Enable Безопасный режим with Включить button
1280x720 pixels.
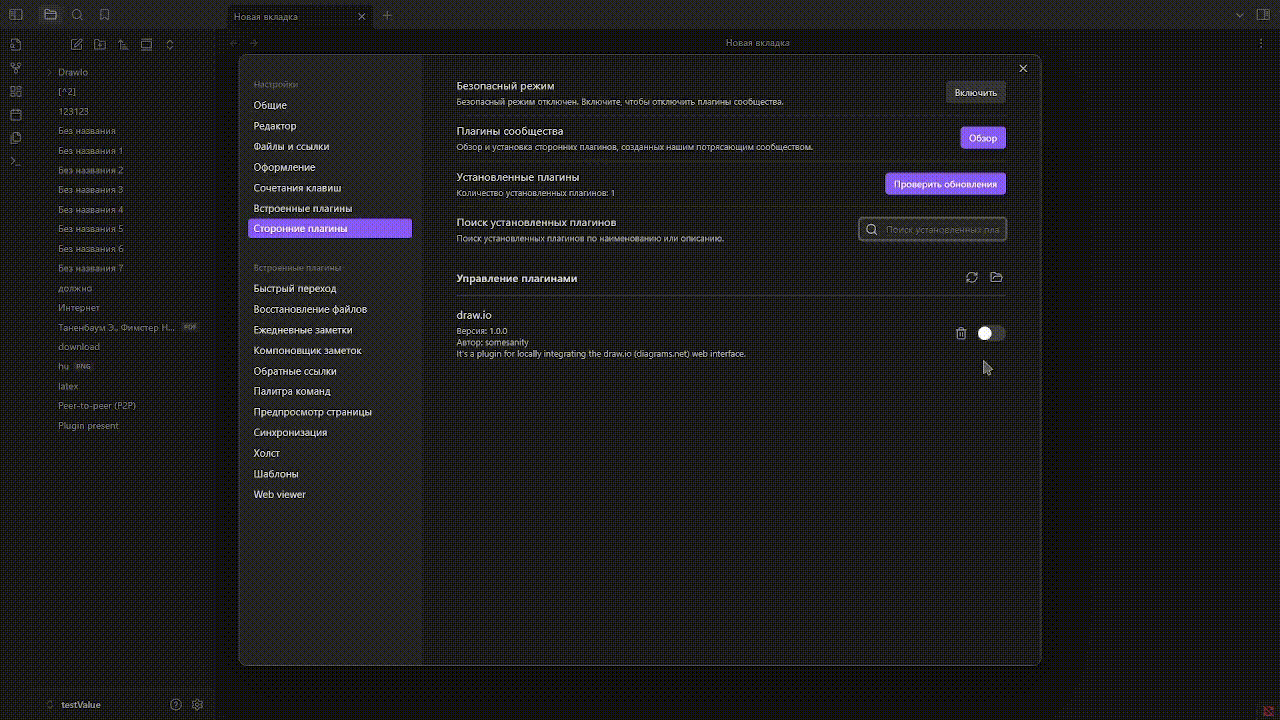click(975, 91)
